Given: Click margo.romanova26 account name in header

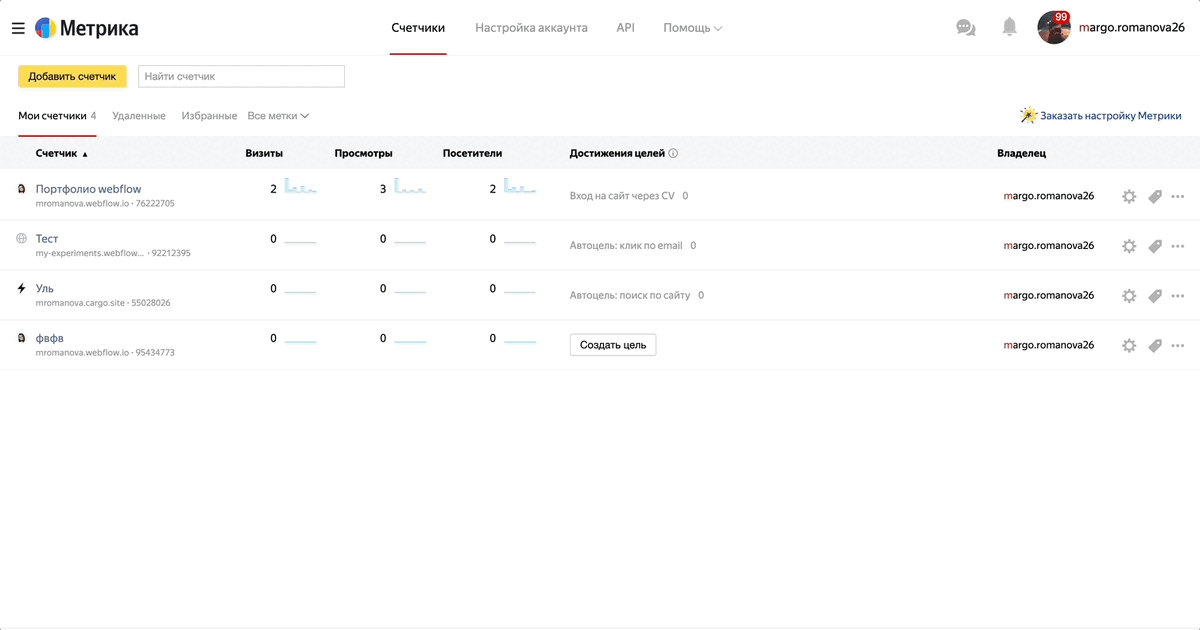Looking at the screenshot, I should (x=1132, y=28).
